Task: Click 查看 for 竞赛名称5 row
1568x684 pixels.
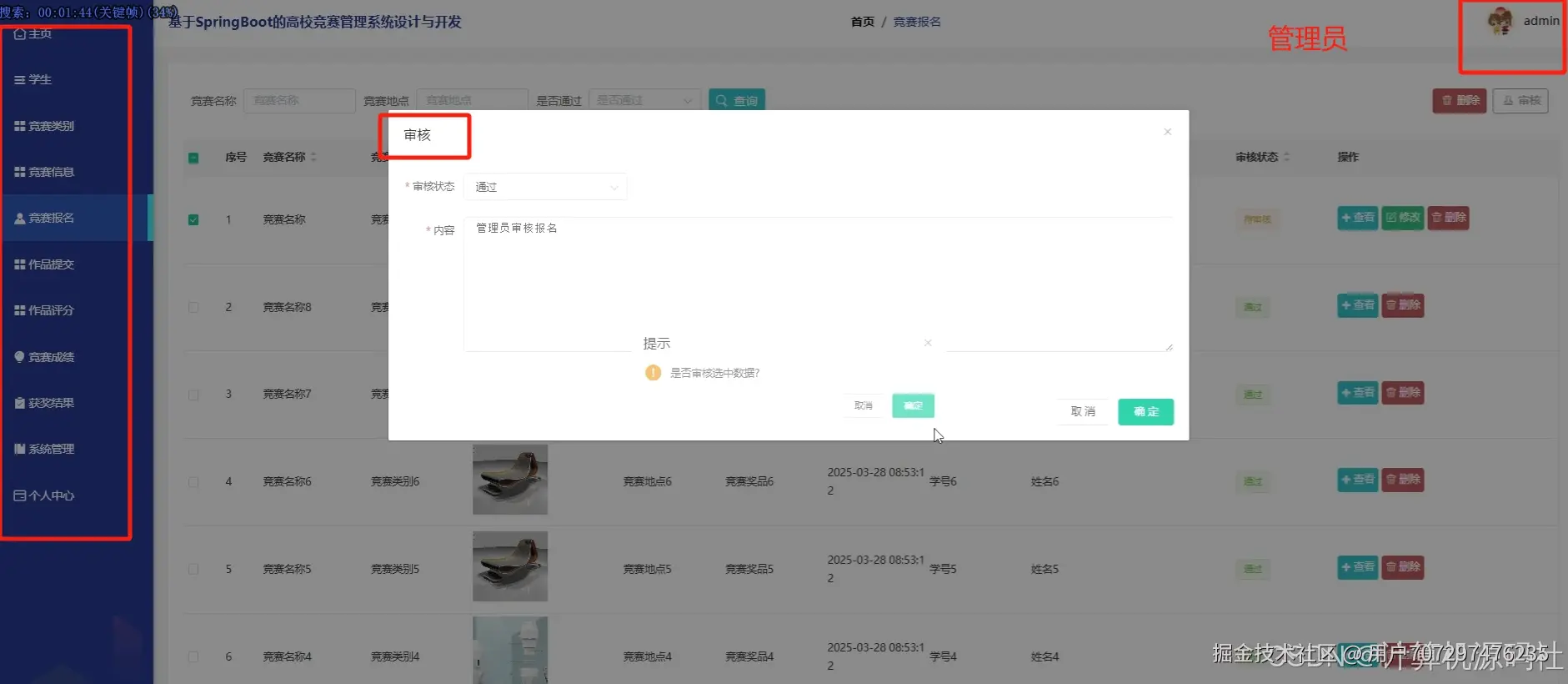Action: (x=1357, y=567)
